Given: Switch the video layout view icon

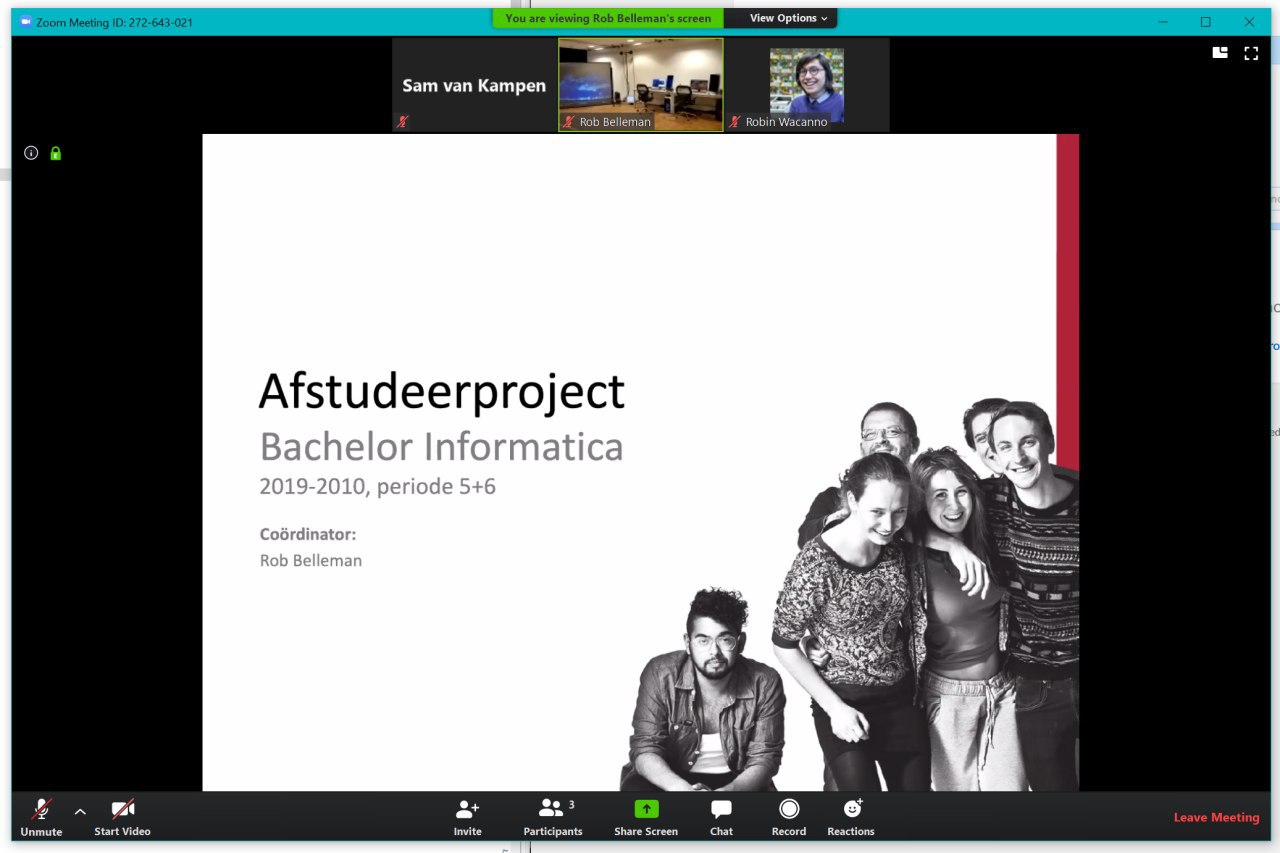Looking at the screenshot, I should pyautogui.click(x=1220, y=53).
